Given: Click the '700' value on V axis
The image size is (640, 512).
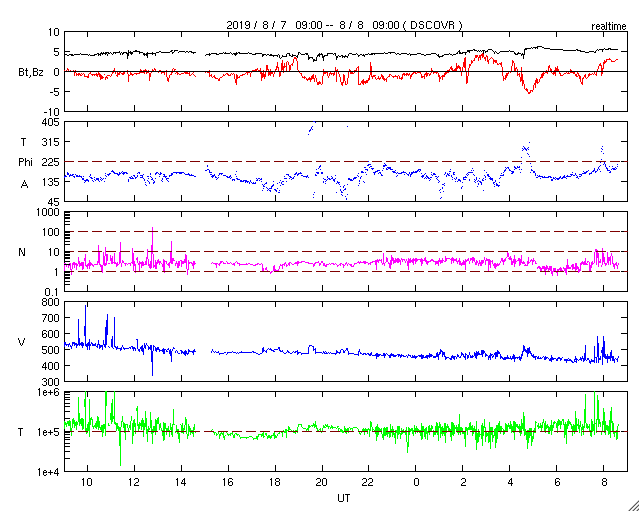Looking at the screenshot, I should coord(51,318).
